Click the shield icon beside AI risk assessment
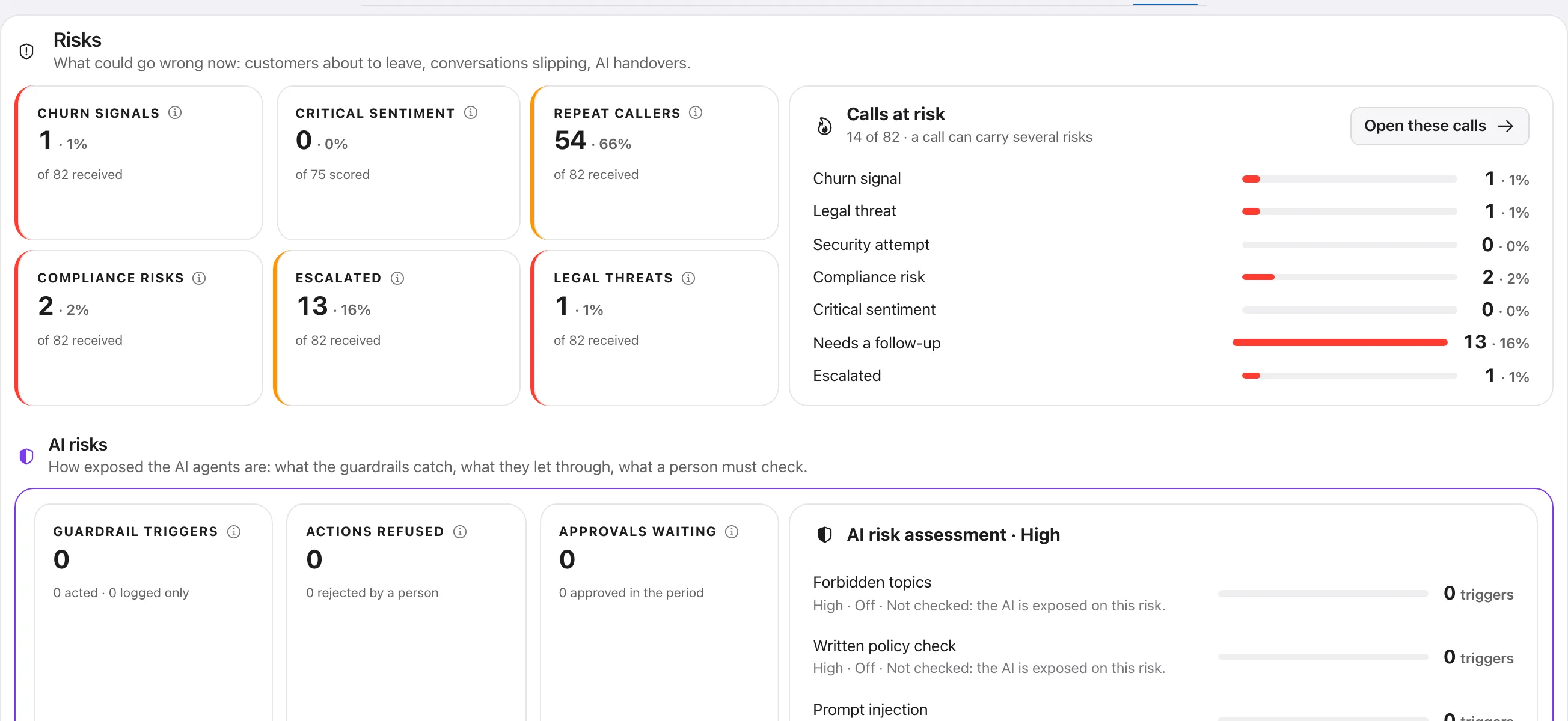1568x721 pixels. click(x=824, y=535)
